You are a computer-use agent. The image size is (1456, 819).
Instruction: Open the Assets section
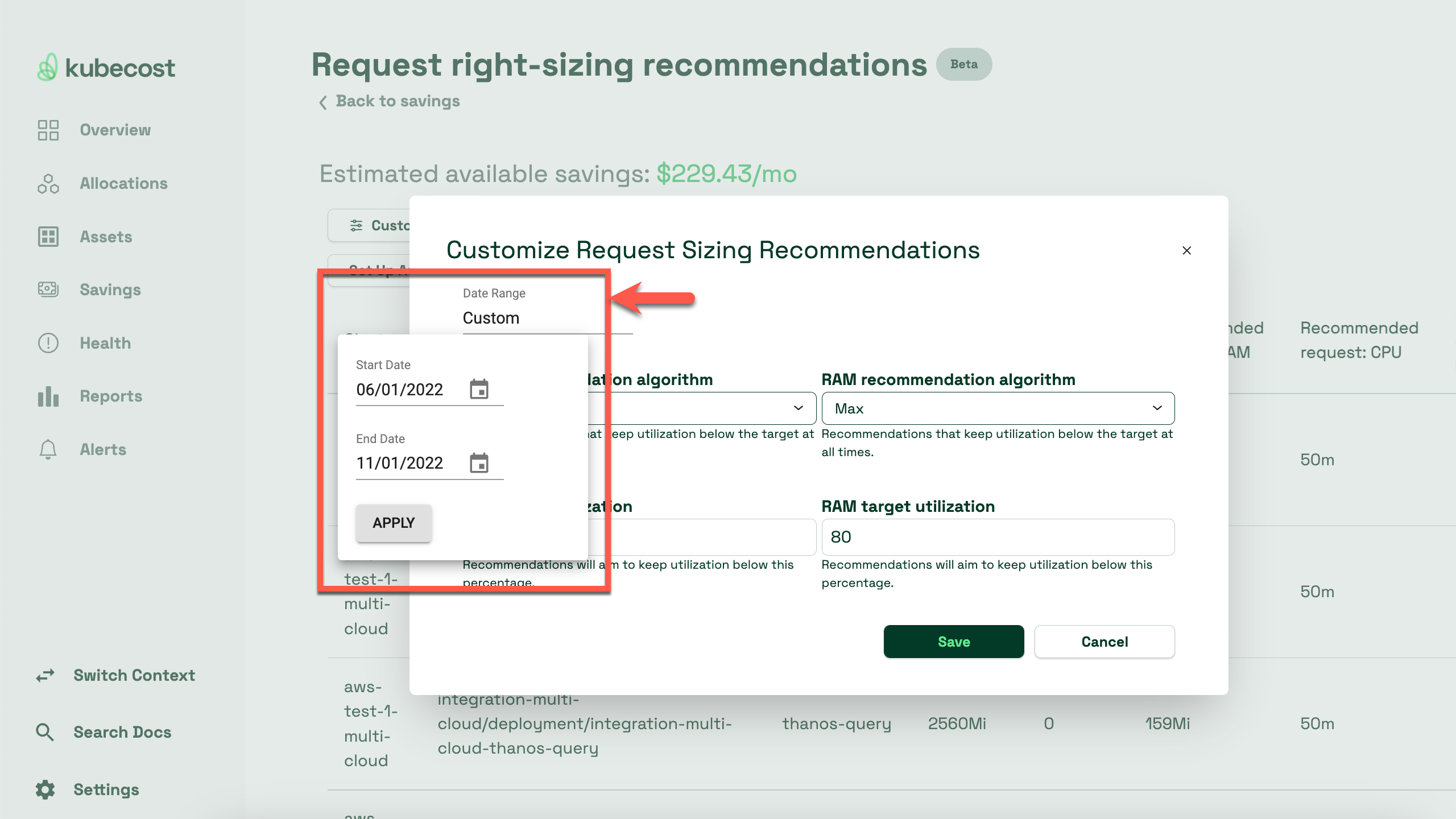[106, 235]
